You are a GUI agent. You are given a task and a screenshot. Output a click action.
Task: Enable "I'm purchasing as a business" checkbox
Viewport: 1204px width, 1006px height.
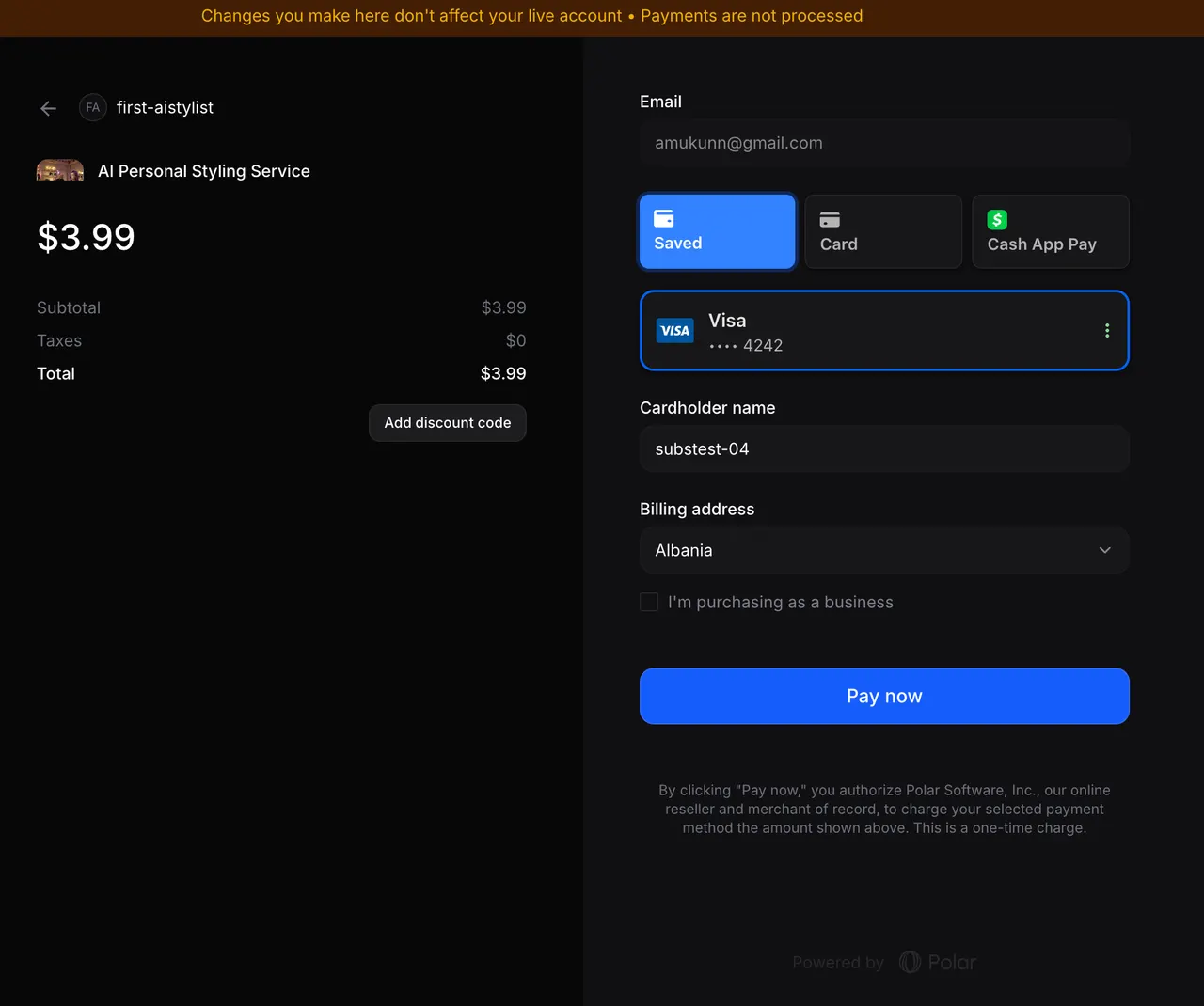point(649,602)
